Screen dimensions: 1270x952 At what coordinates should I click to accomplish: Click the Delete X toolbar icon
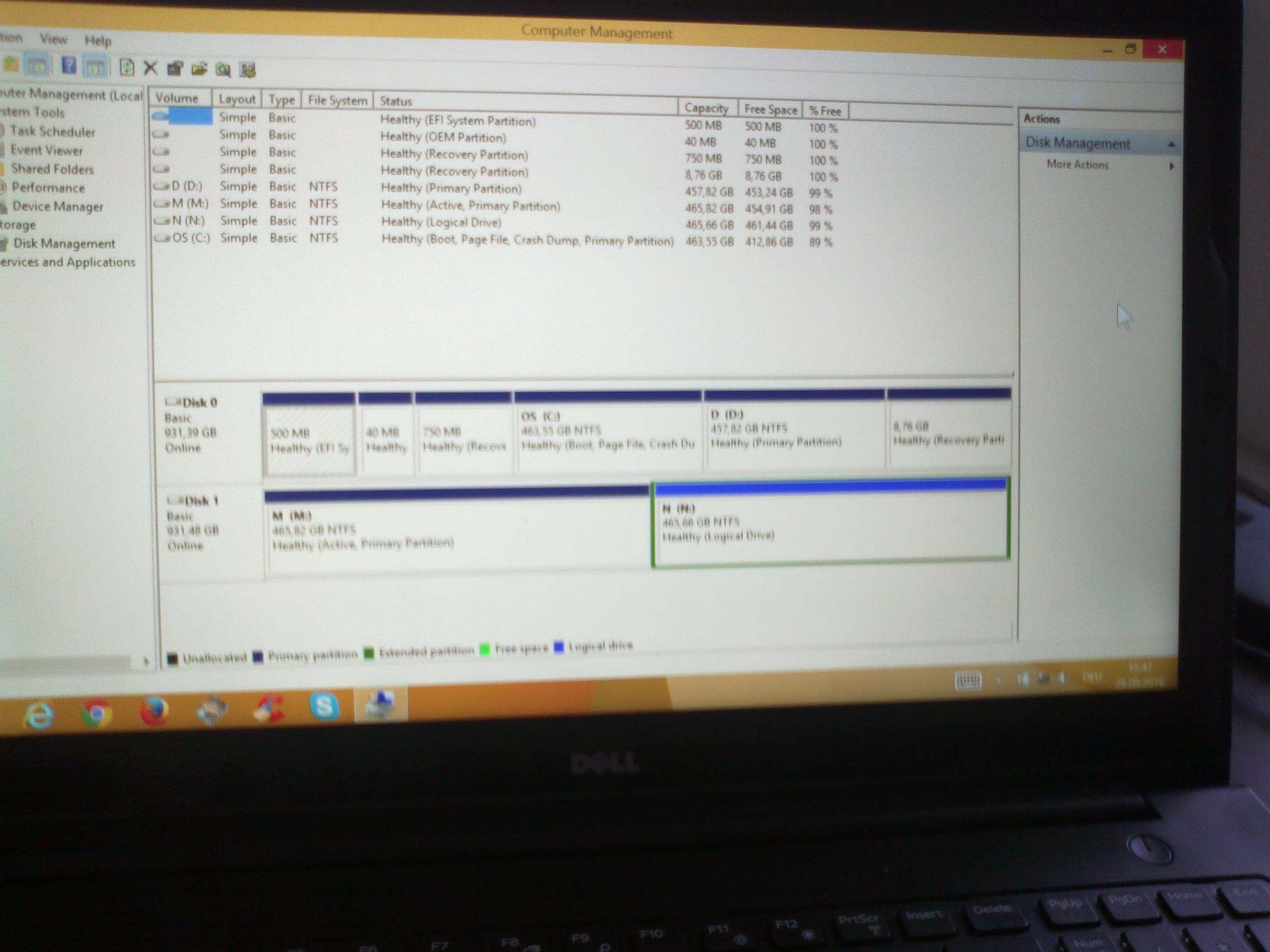click(150, 68)
